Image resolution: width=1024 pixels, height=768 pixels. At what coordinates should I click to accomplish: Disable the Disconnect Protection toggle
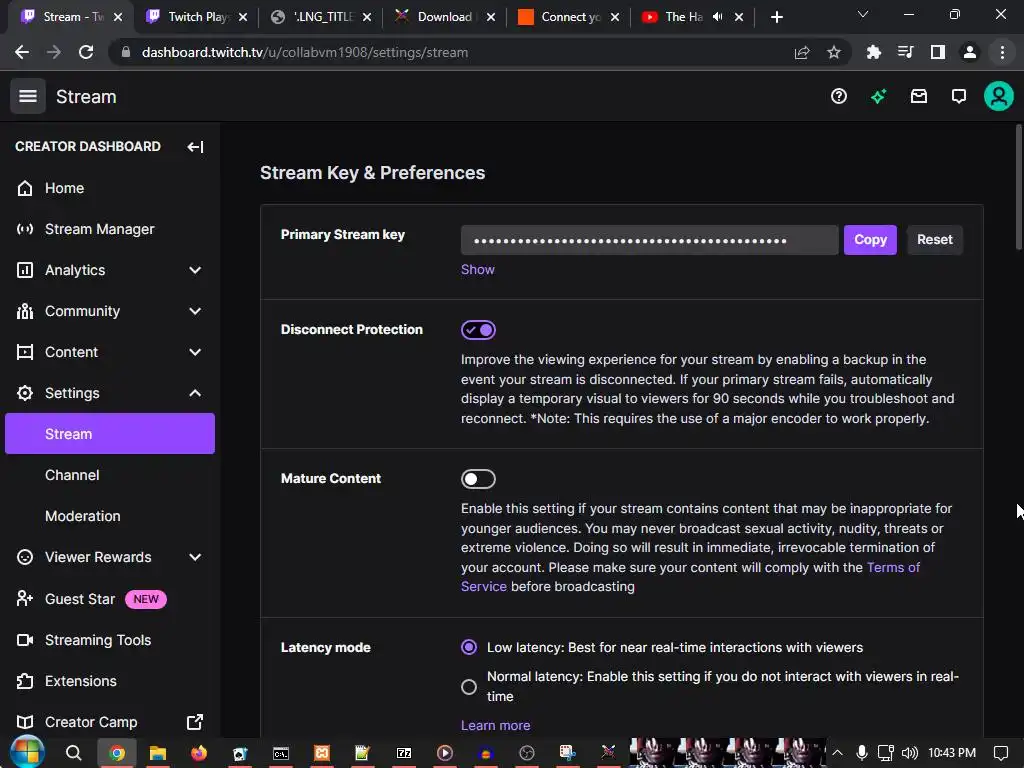(x=478, y=330)
